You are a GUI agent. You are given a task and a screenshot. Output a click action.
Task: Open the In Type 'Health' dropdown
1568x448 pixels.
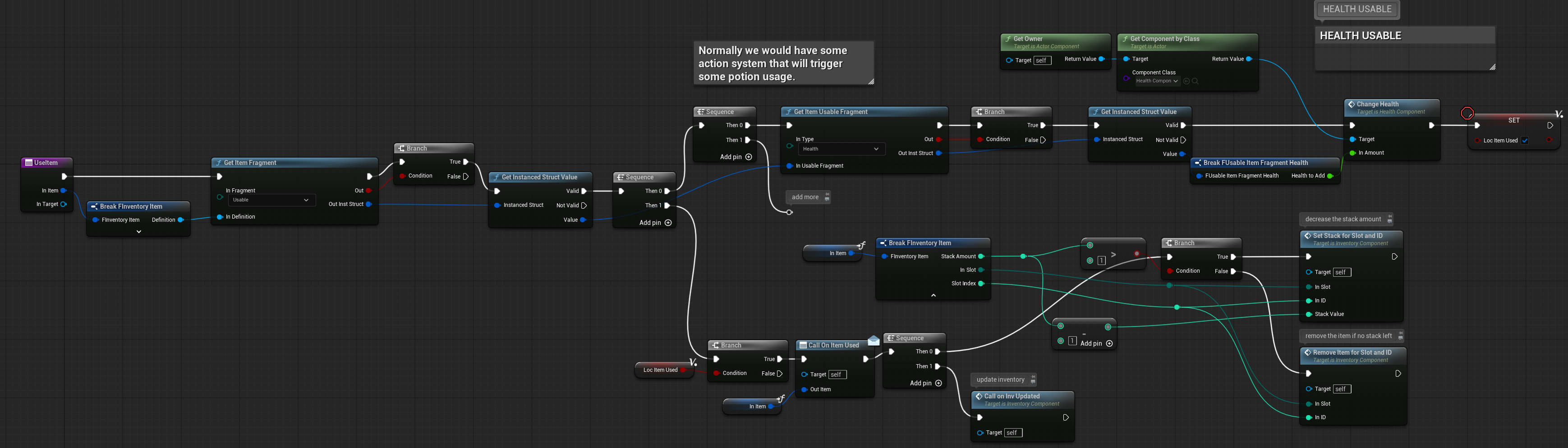pyautogui.click(x=841, y=149)
